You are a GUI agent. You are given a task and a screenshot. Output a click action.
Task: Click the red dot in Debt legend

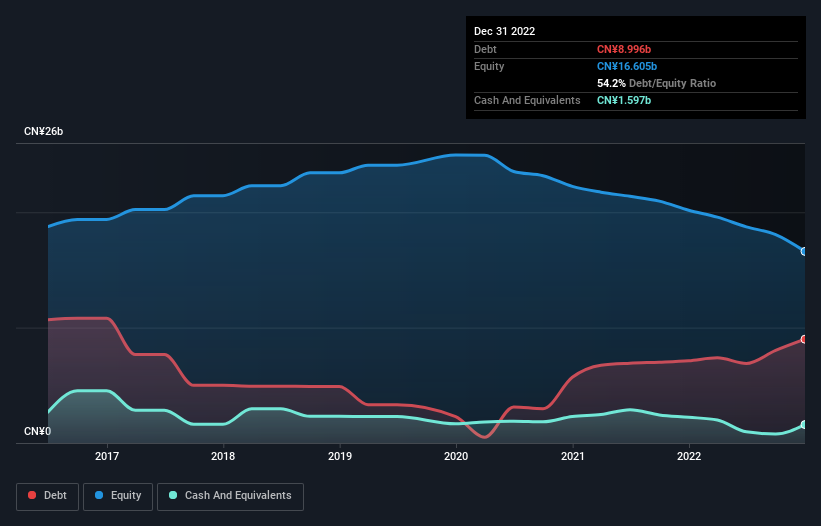(x=32, y=495)
